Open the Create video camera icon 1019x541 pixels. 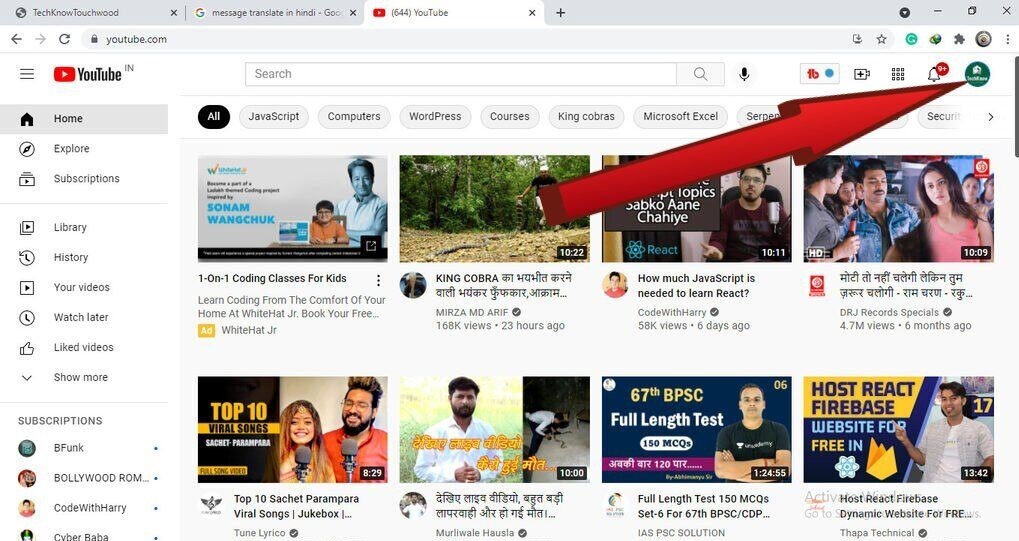click(x=862, y=74)
